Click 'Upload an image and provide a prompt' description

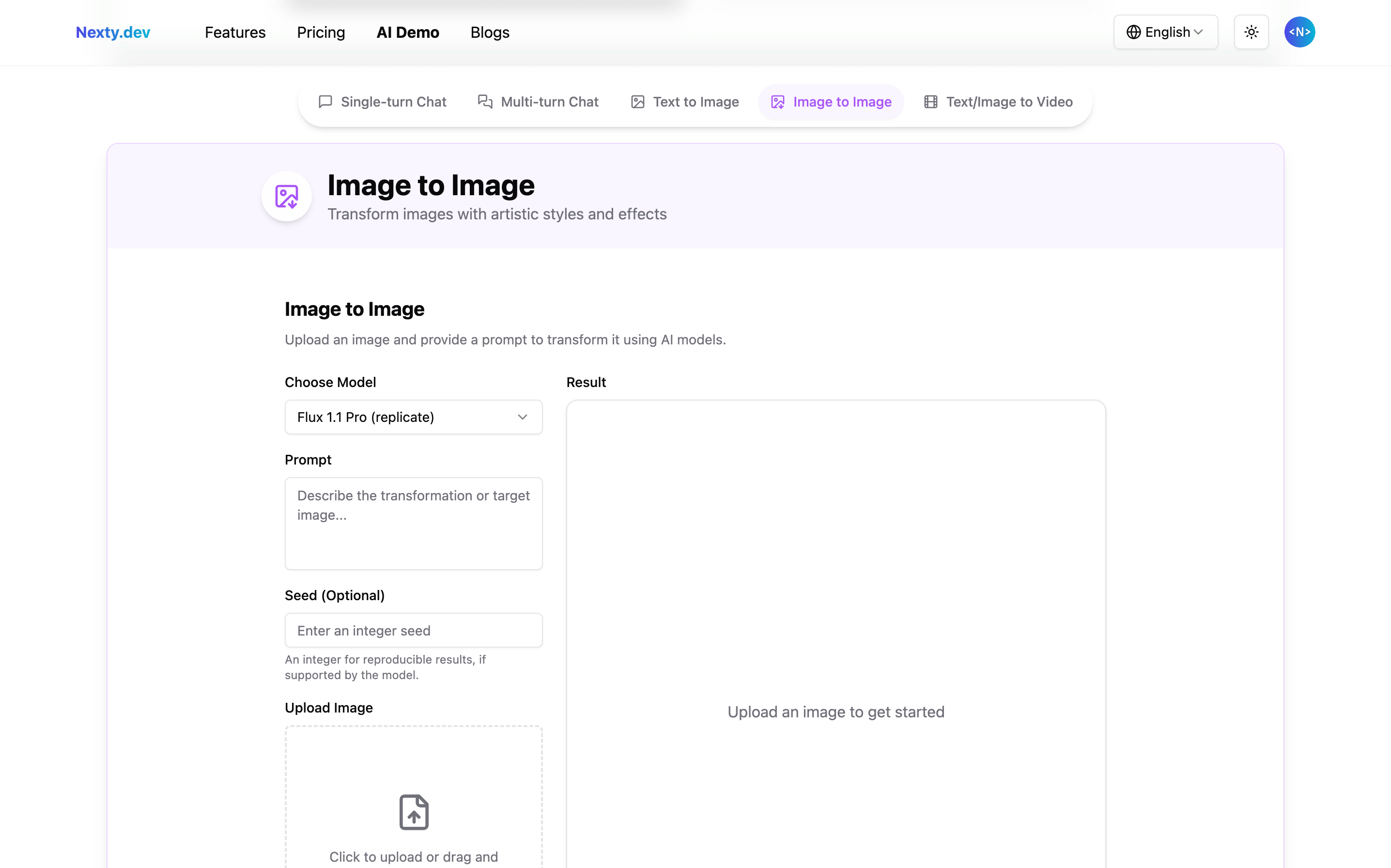click(x=505, y=339)
